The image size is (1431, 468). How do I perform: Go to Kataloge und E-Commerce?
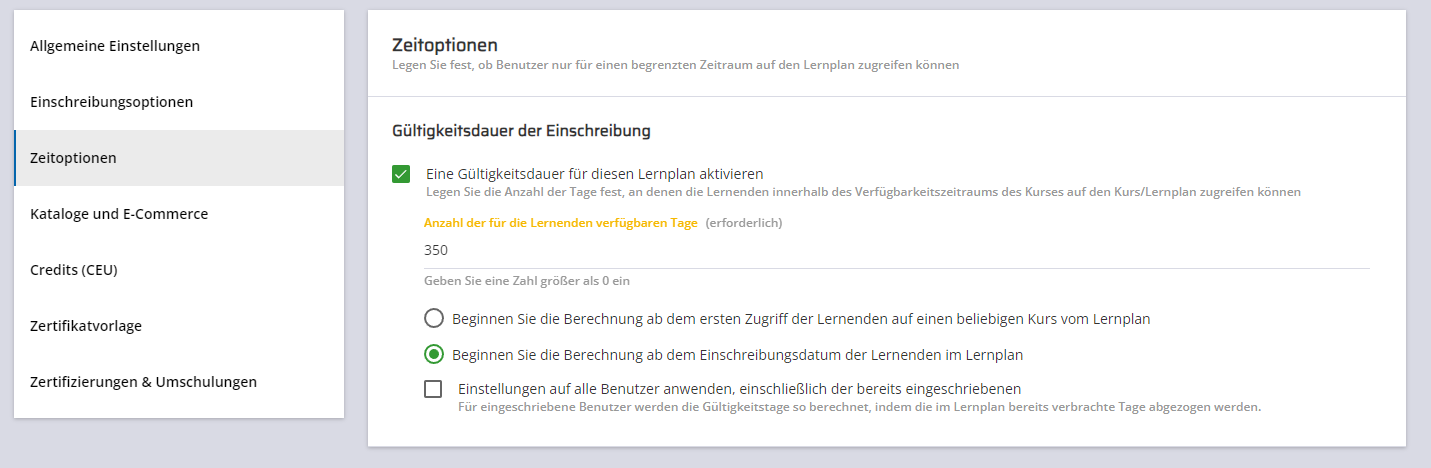[x=179, y=214]
